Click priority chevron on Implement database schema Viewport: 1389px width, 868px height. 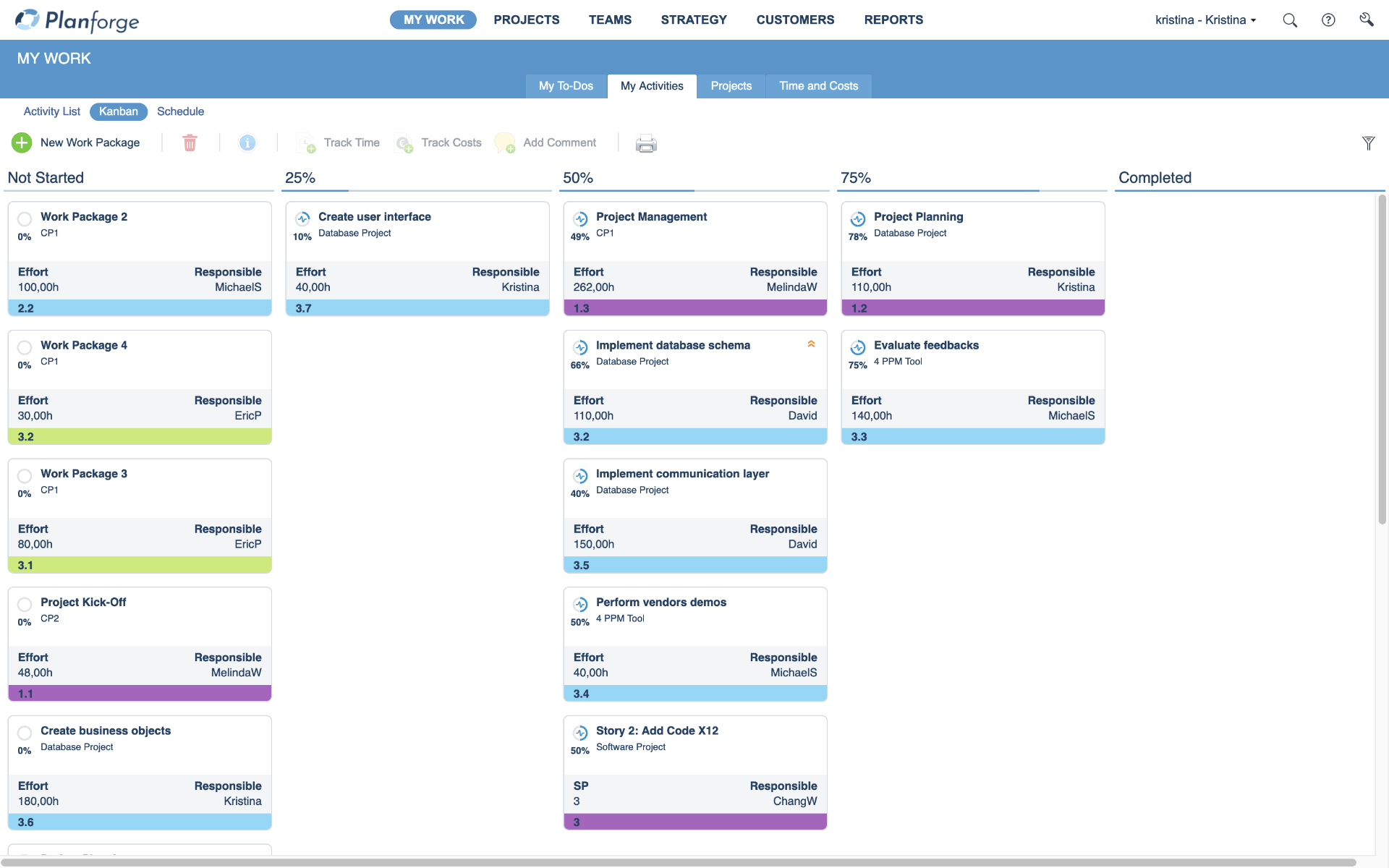tap(811, 344)
